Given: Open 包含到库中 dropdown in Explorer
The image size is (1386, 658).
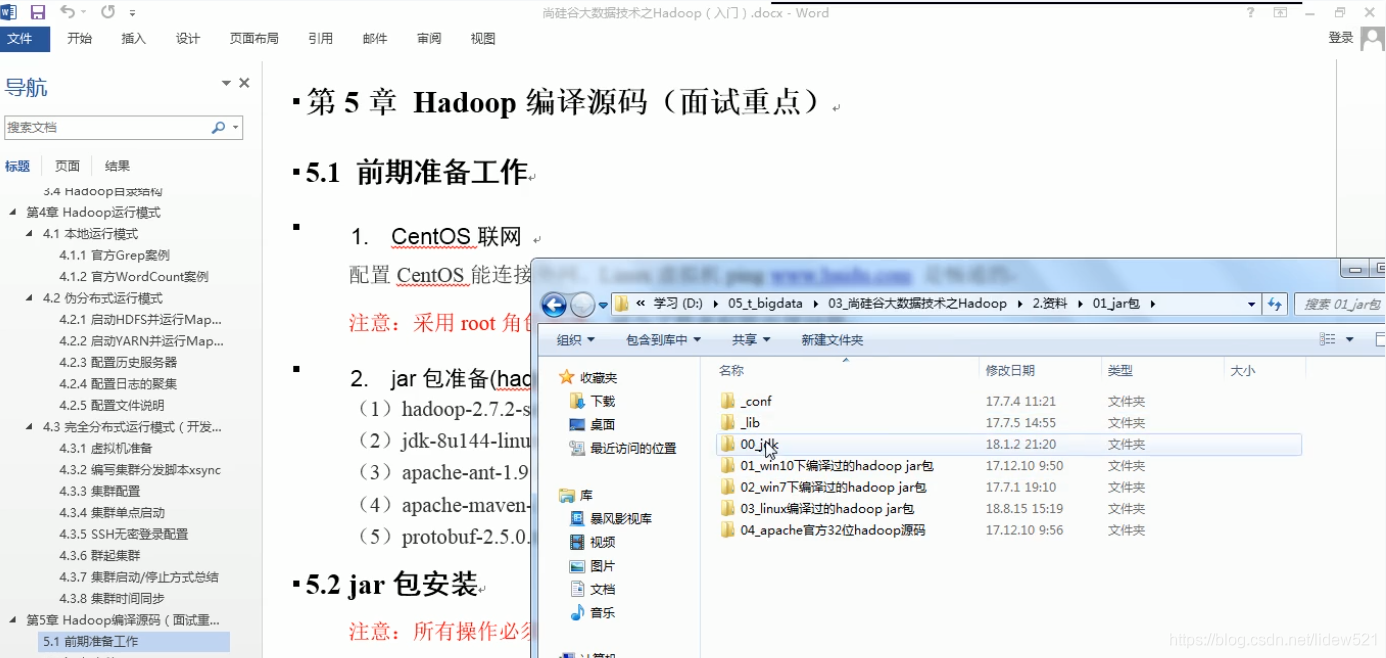Looking at the screenshot, I should pos(663,340).
